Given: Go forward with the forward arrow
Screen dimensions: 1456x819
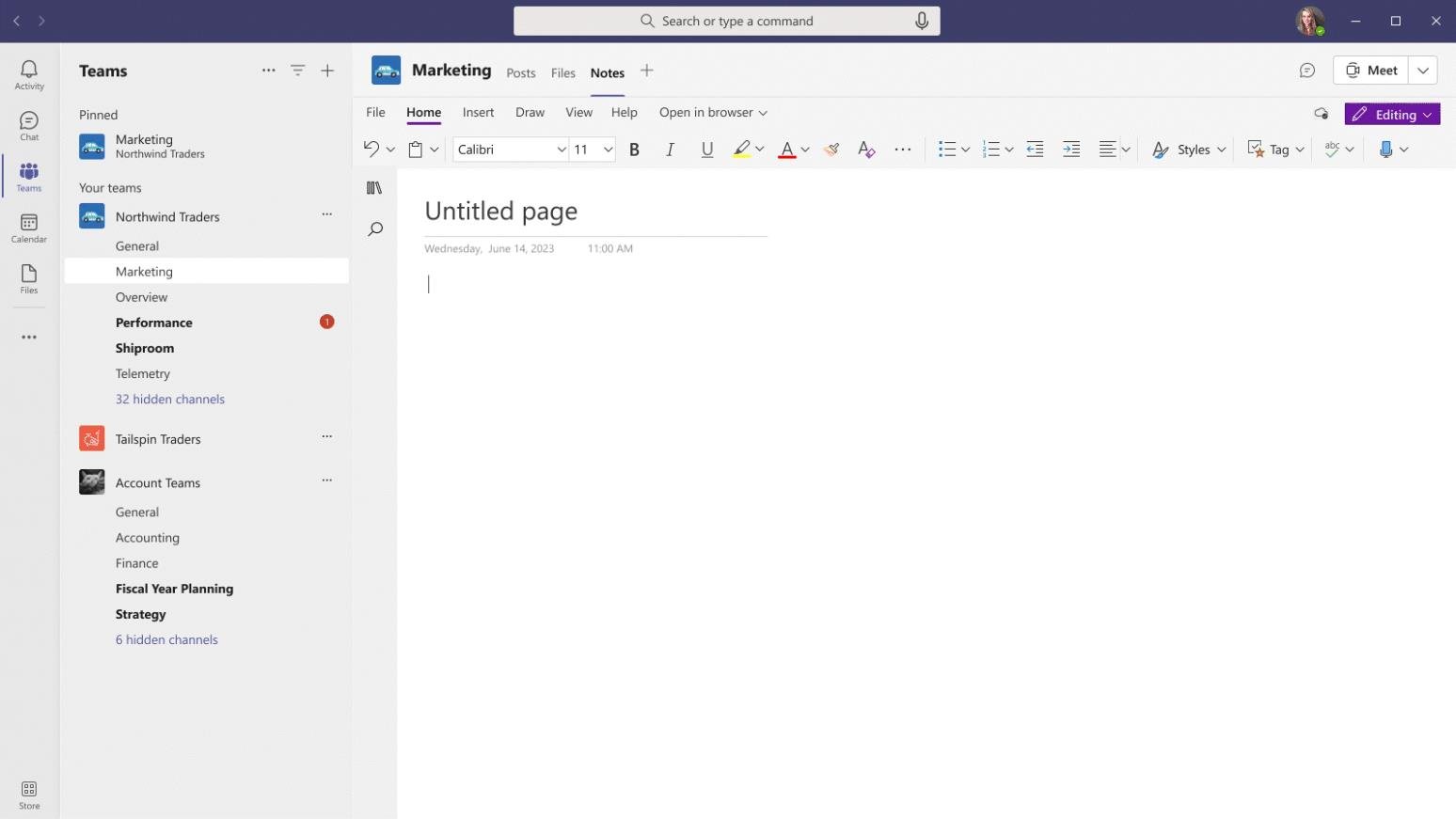Looking at the screenshot, I should pyautogui.click(x=41, y=21).
